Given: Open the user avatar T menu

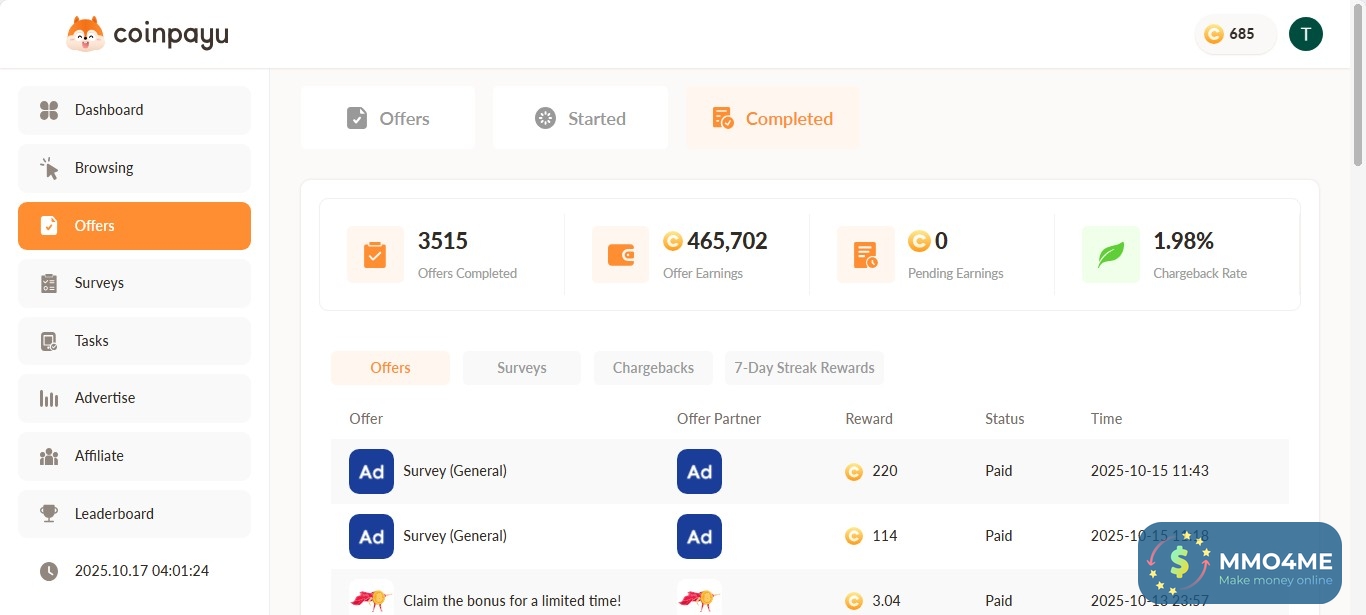Looking at the screenshot, I should (x=1305, y=34).
